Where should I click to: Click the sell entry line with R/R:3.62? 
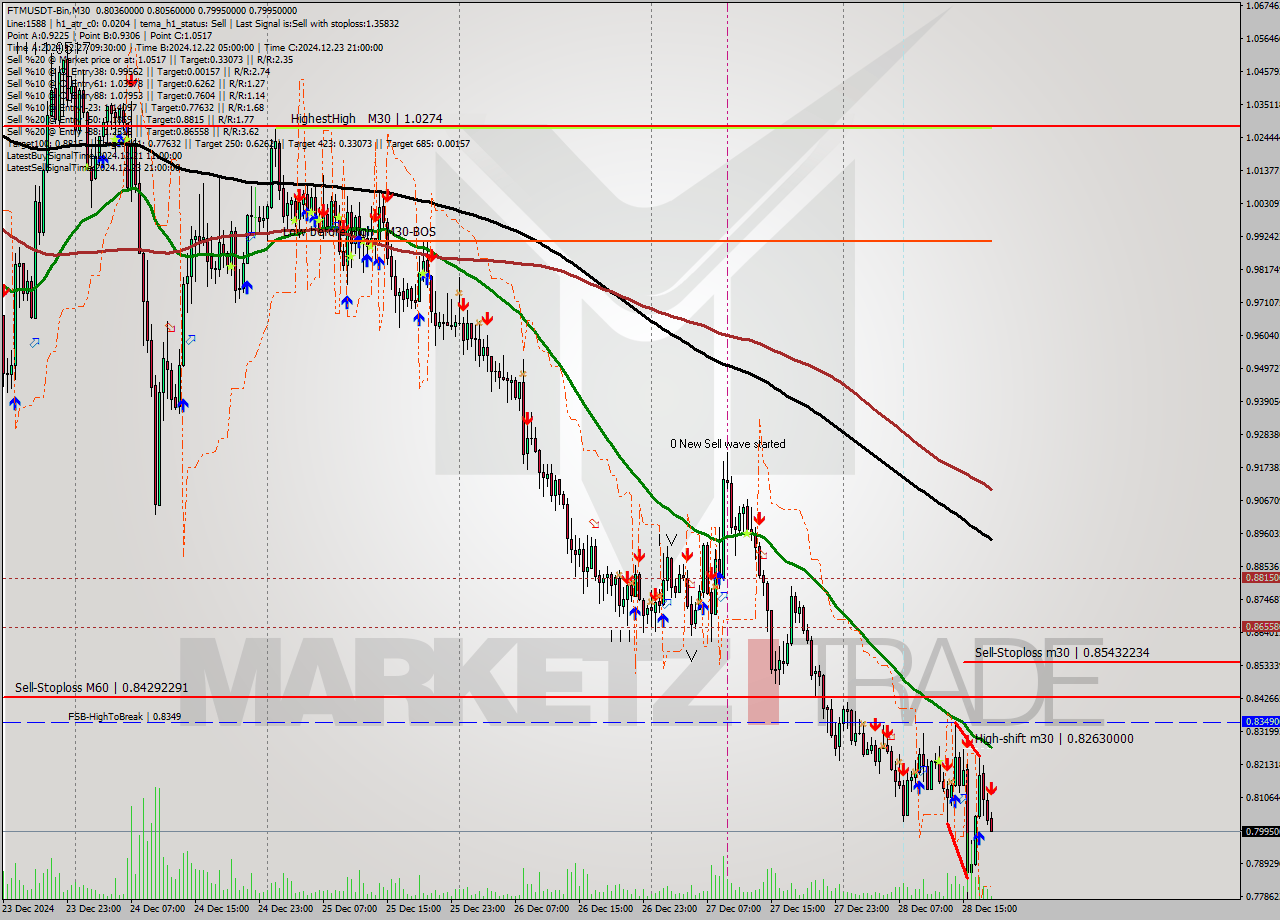[x=135, y=131]
